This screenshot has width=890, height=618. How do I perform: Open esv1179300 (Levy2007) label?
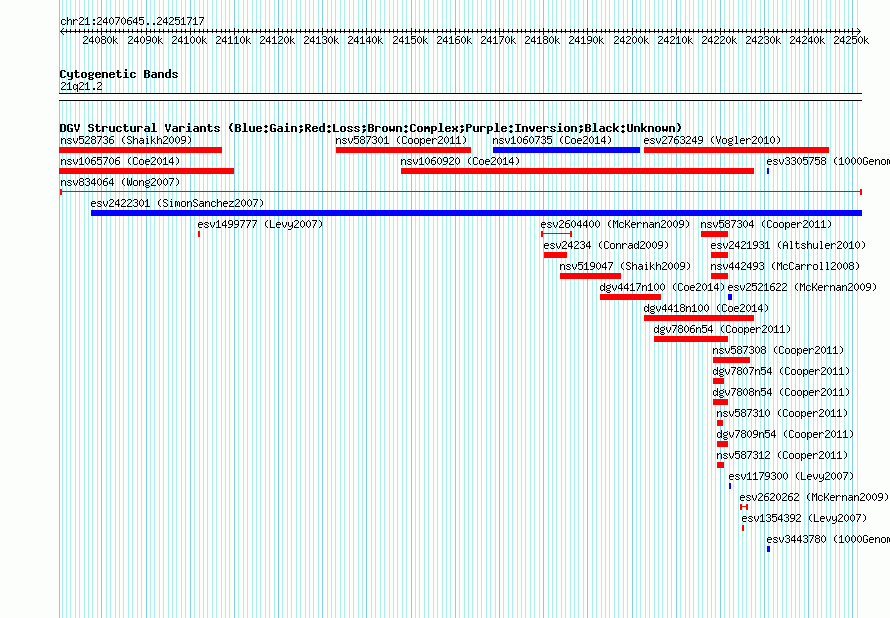(x=791, y=476)
